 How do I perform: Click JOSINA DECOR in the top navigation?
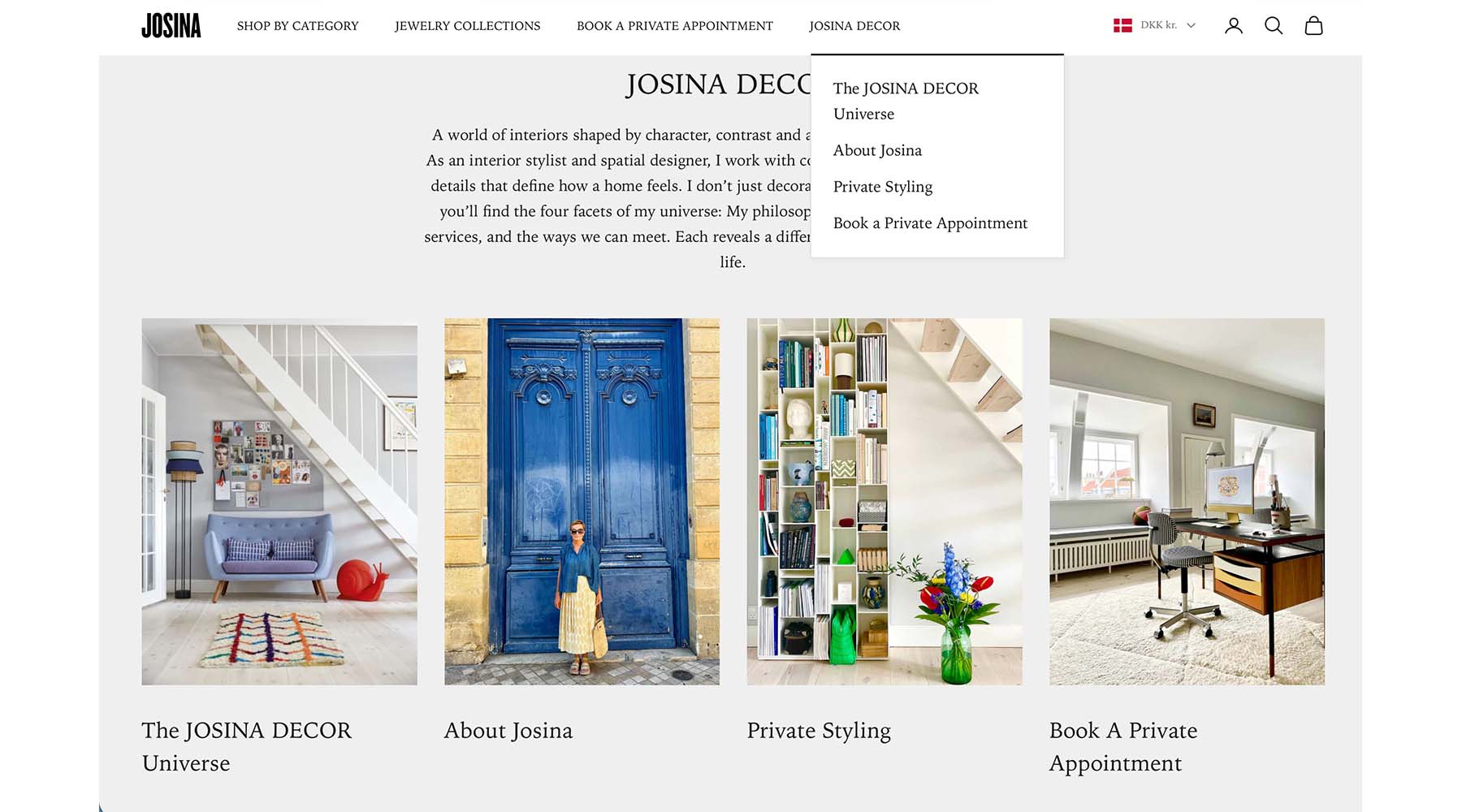click(x=854, y=26)
